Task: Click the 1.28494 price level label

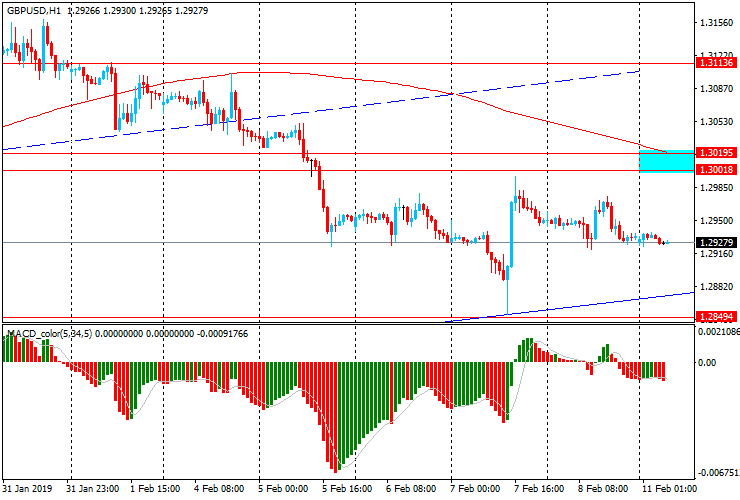Action: tap(716, 317)
